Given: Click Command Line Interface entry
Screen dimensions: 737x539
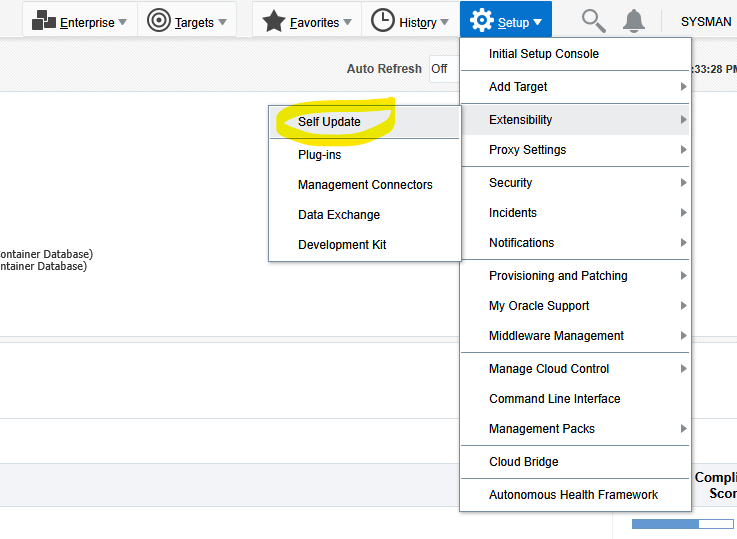Looking at the screenshot, I should pos(554,399).
